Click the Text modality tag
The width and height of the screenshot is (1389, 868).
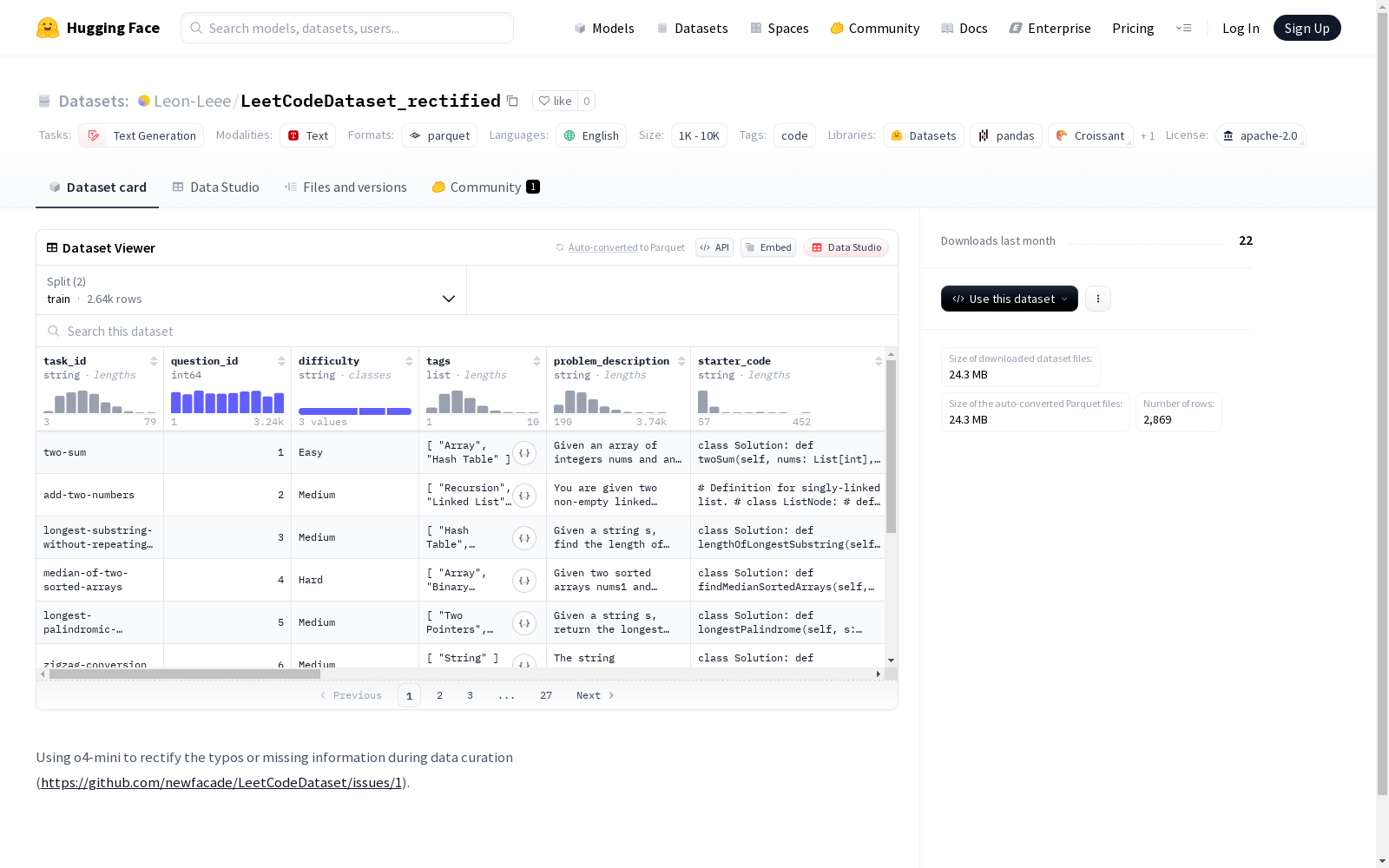click(x=308, y=135)
